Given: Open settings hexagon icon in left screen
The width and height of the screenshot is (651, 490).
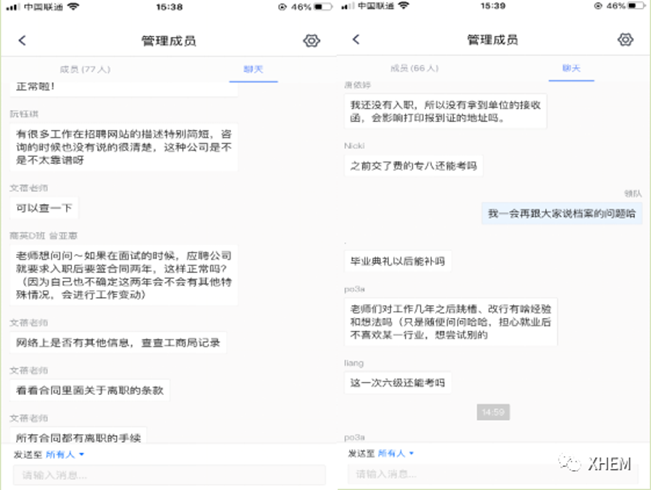Looking at the screenshot, I should (x=311, y=41).
